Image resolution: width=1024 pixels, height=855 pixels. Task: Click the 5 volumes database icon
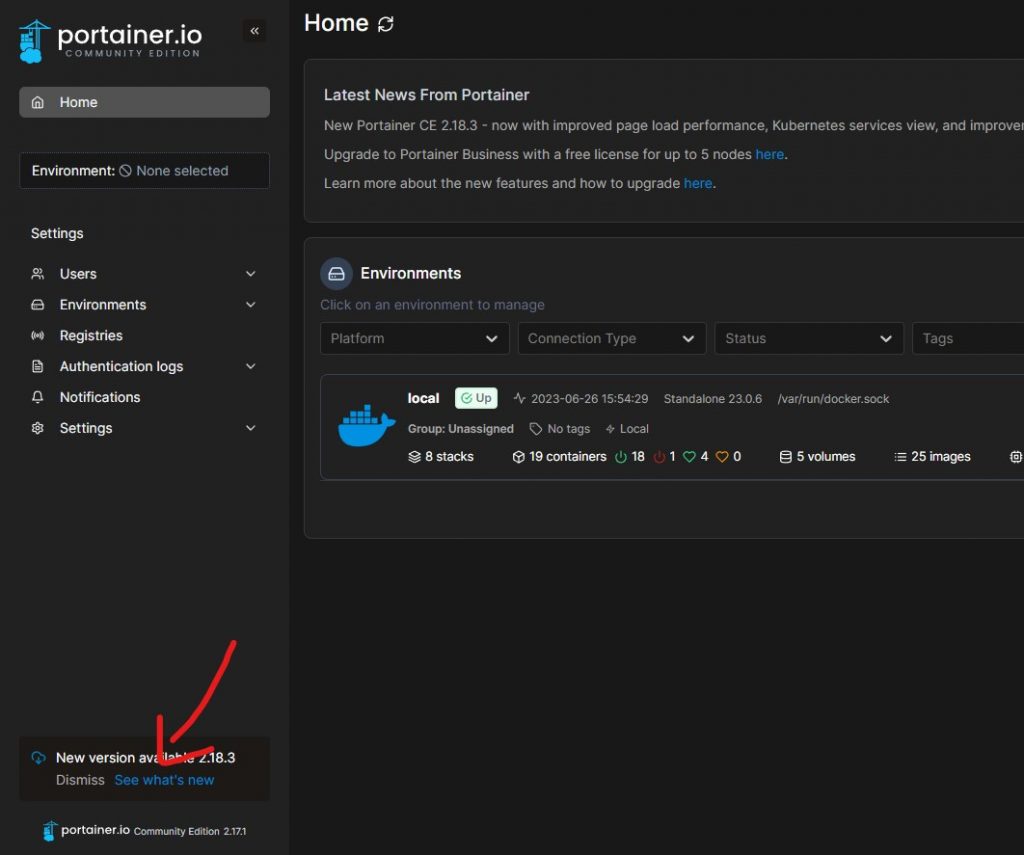[786, 457]
